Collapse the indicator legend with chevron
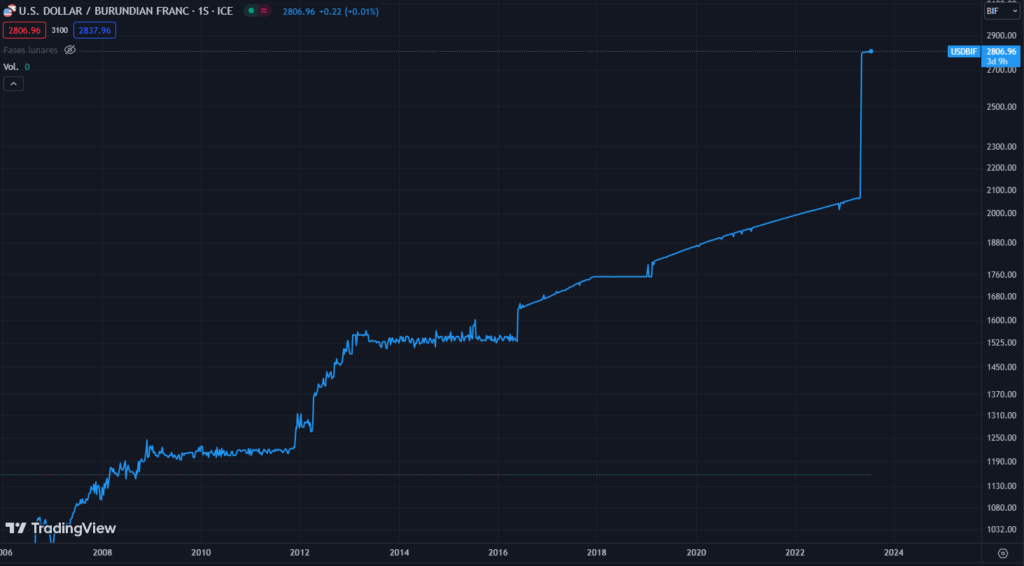The width and height of the screenshot is (1024, 566). 13,84
